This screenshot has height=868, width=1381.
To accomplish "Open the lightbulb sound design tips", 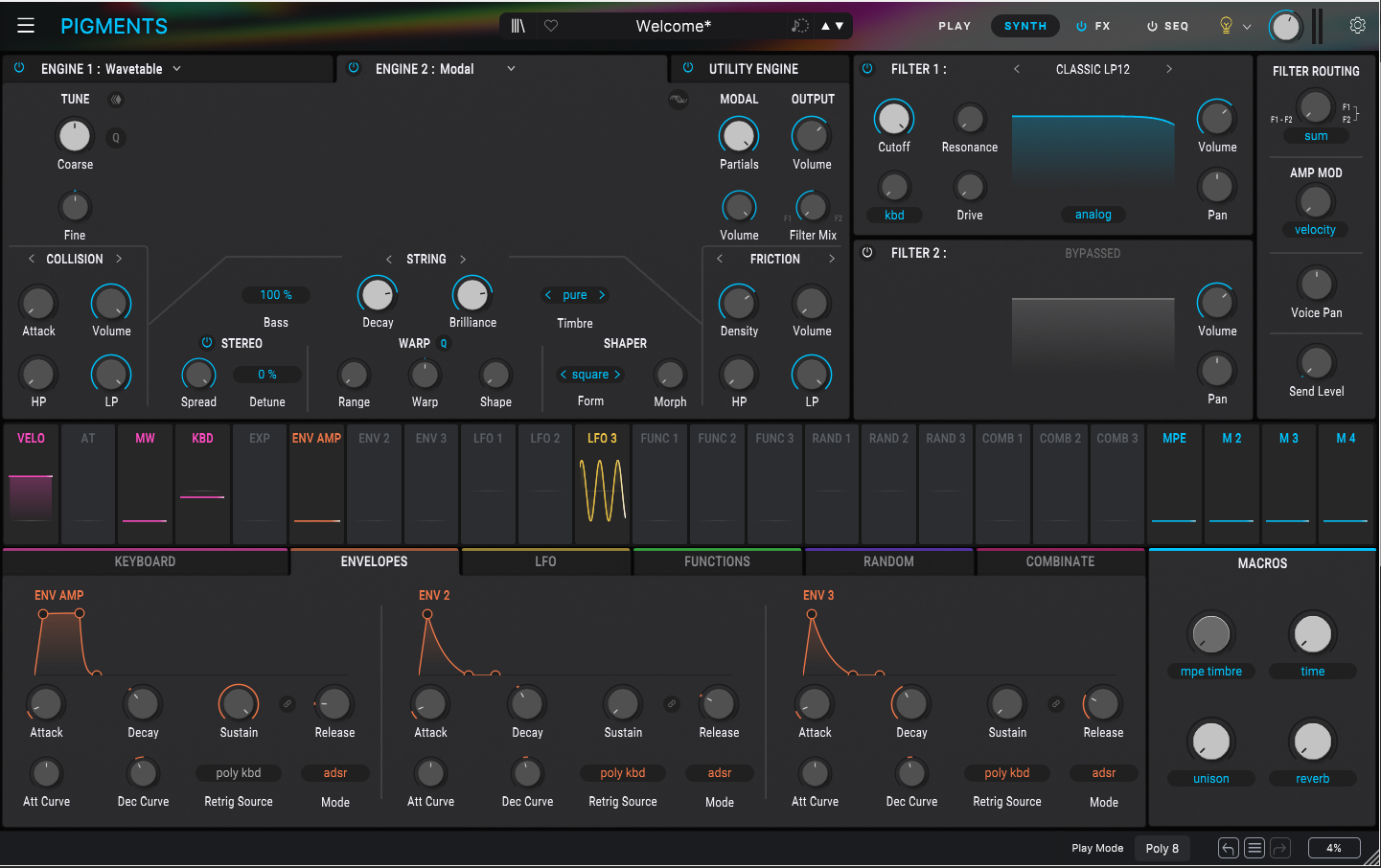I will pyautogui.click(x=1226, y=26).
